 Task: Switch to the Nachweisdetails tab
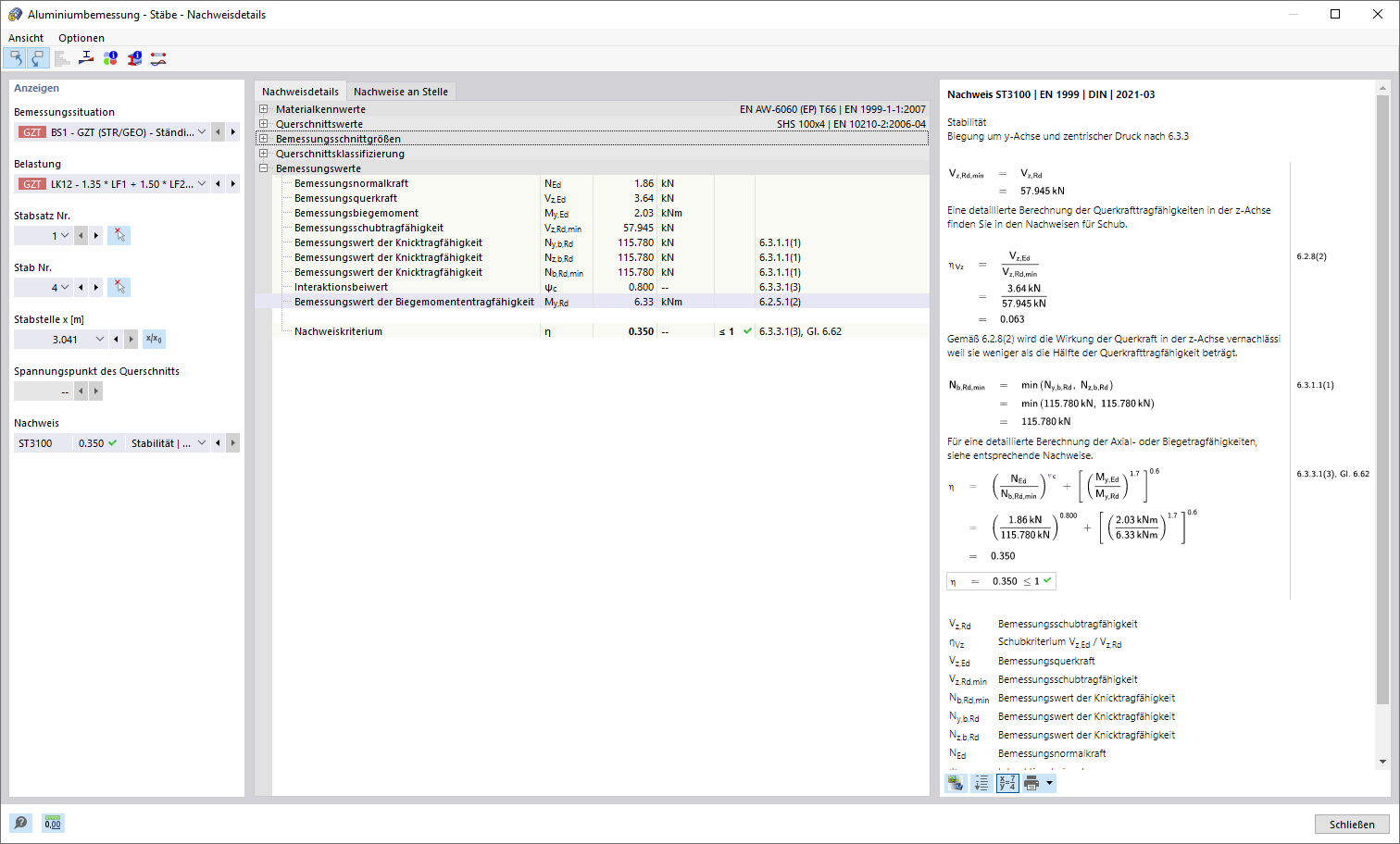(x=300, y=92)
